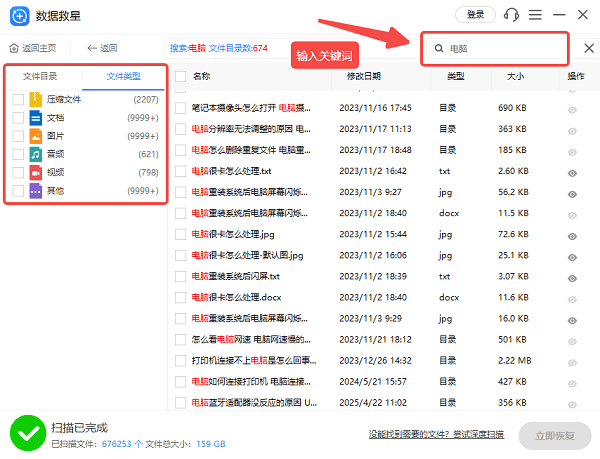Click the orange 图片 picture icon
The width and height of the screenshot is (600, 459).
[35, 136]
